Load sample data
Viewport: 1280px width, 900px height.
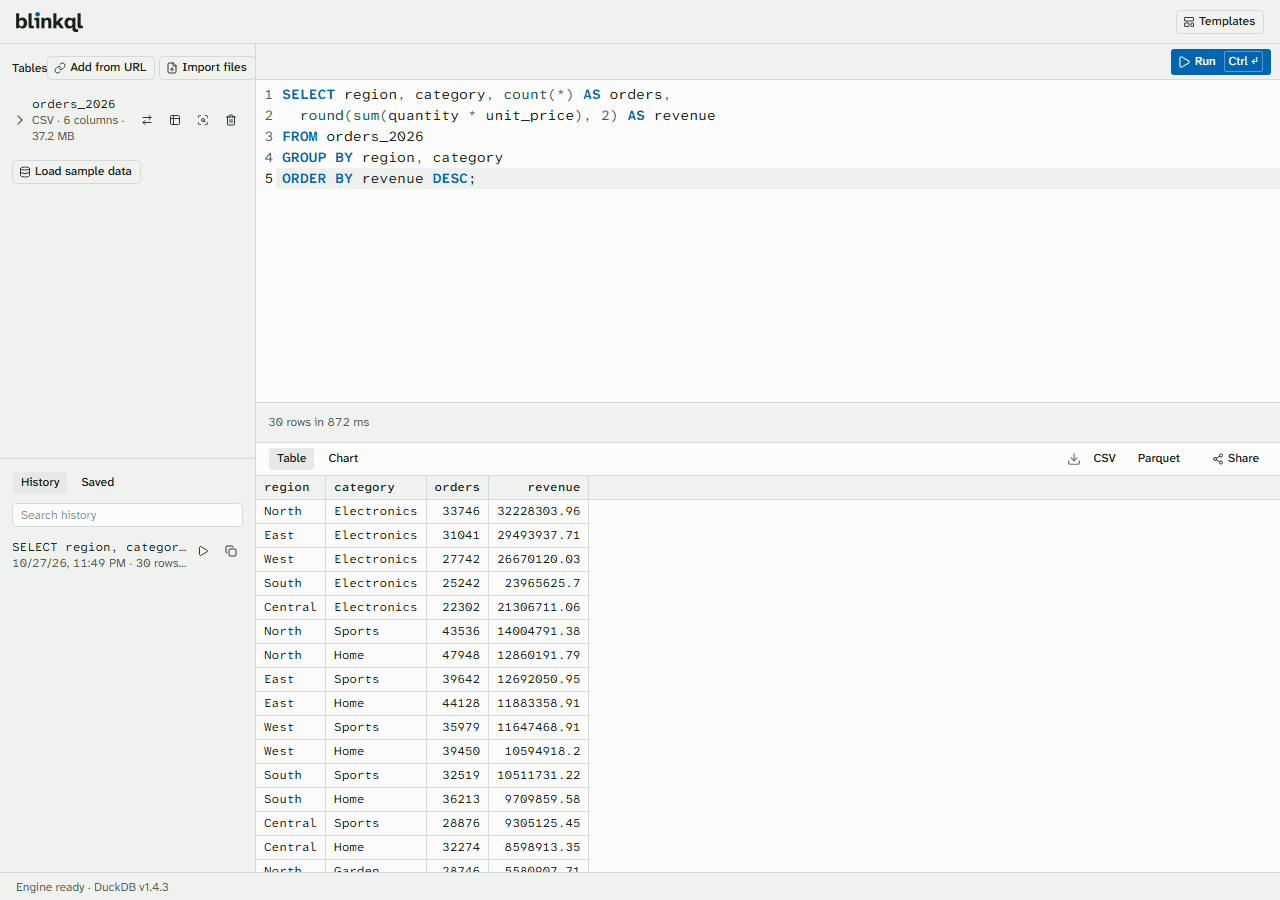tap(76, 172)
